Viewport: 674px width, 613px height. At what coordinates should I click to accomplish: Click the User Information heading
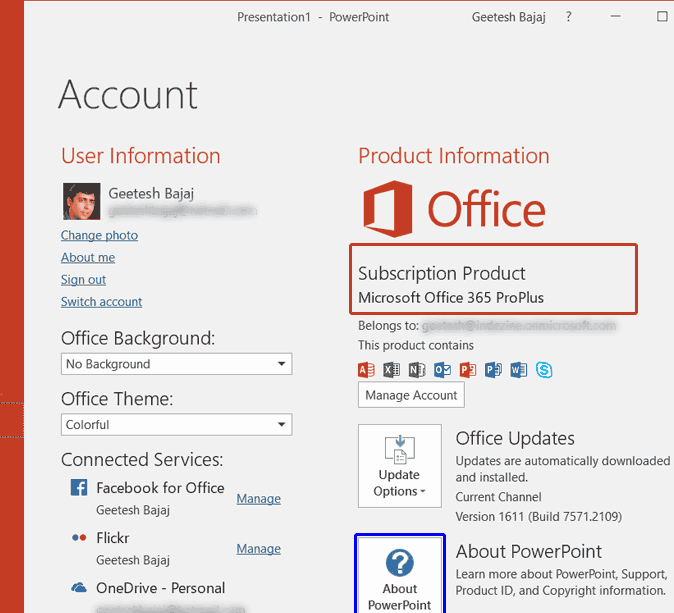tap(141, 156)
